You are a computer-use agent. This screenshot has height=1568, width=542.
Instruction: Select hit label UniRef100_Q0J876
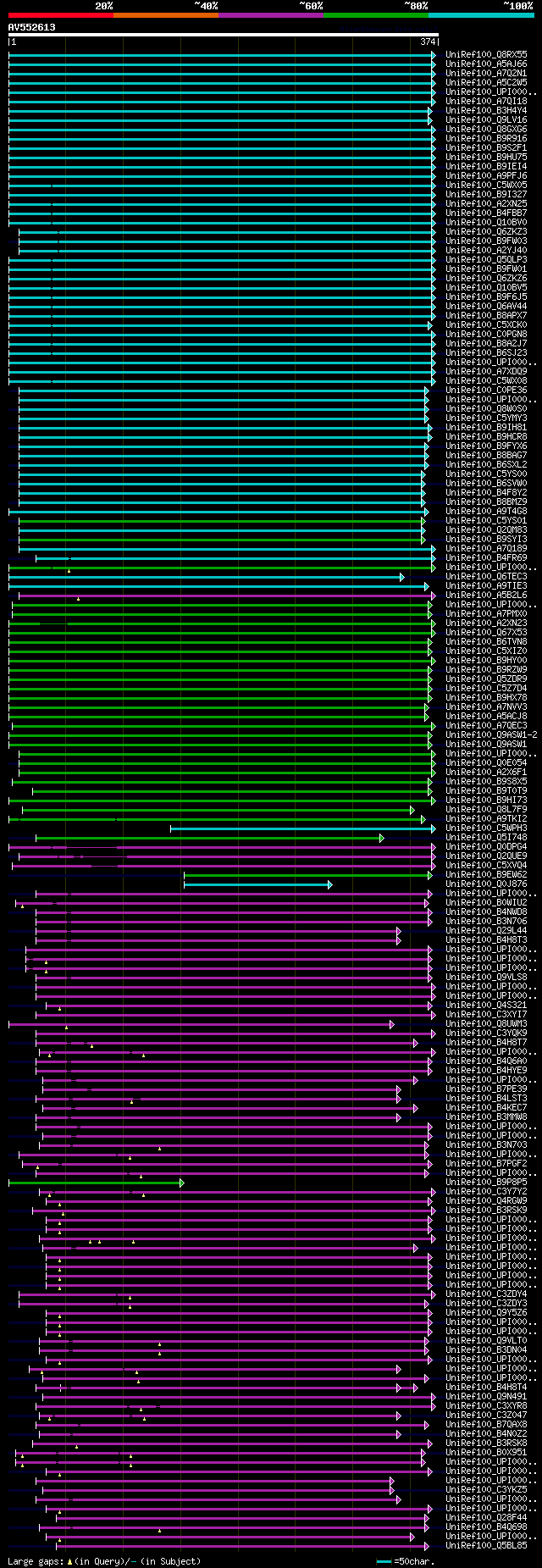click(x=486, y=884)
